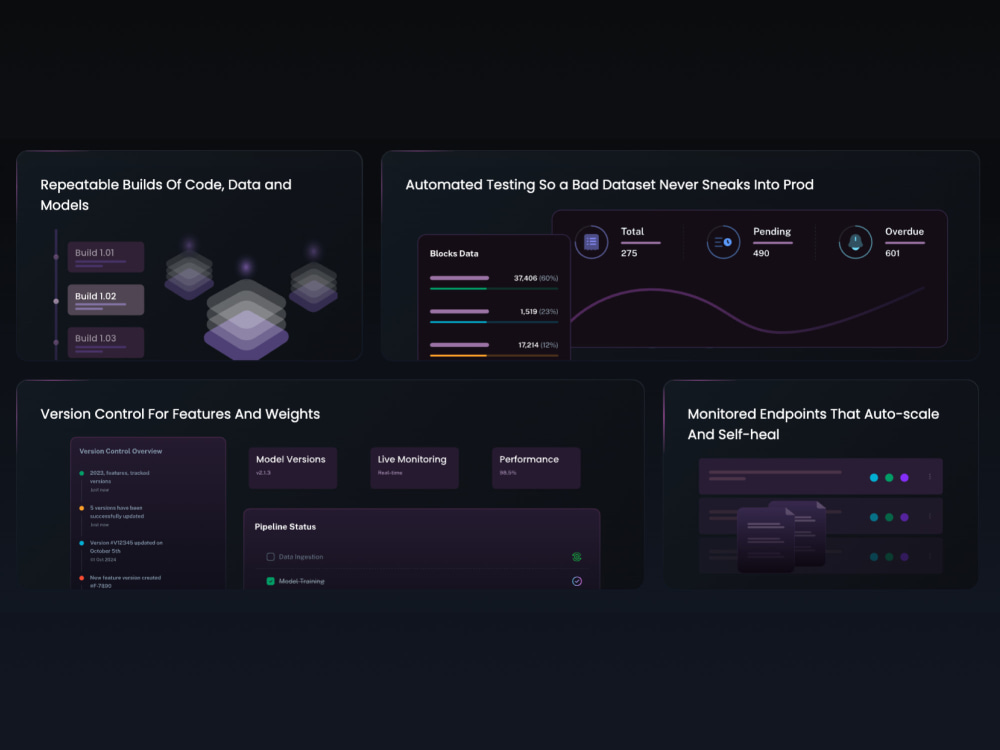1000x750 pixels.
Task: Click the v2.1.3 label under Model Versions
Action: (x=263, y=473)
